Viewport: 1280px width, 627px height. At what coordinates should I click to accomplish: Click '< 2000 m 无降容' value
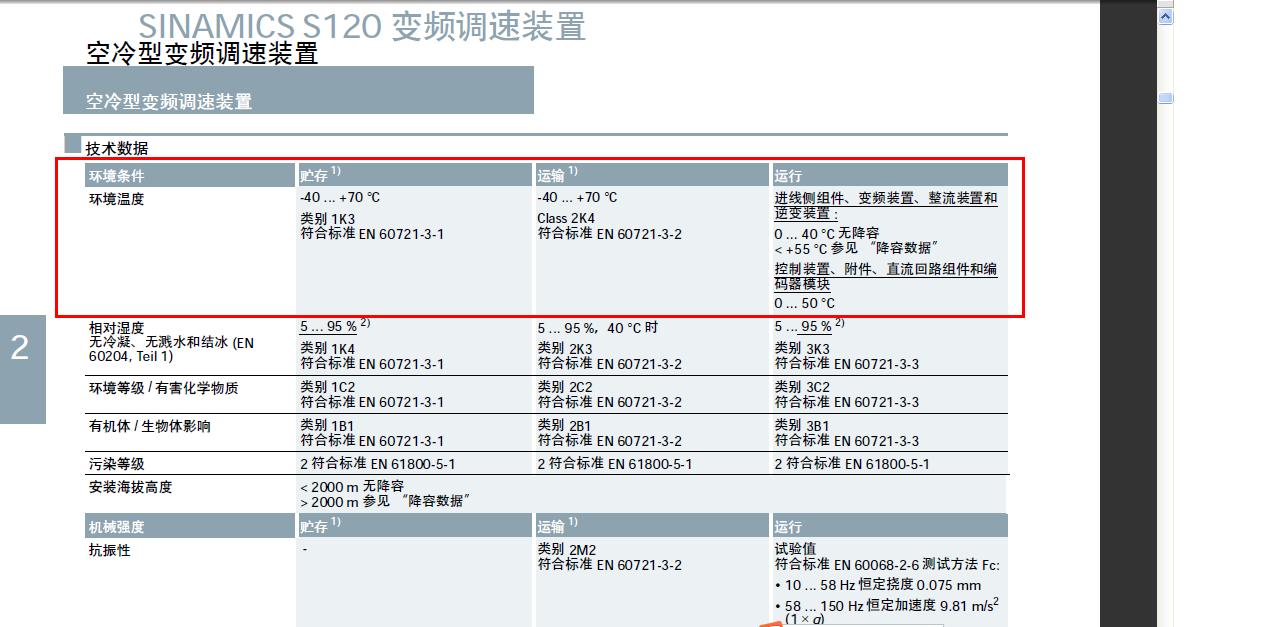352,486
